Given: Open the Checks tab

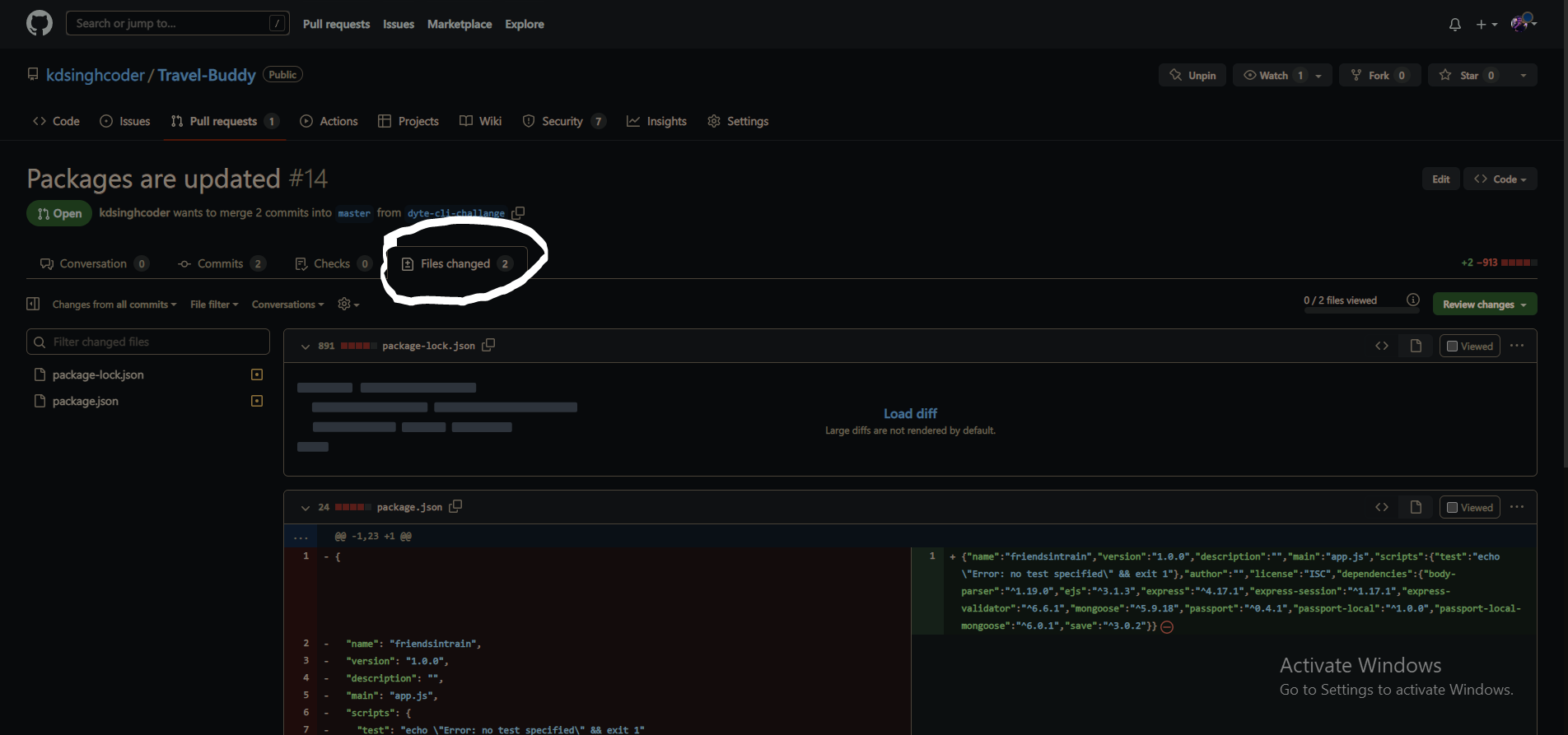Looking at the screenshot, I should click(x=334, y=263).
